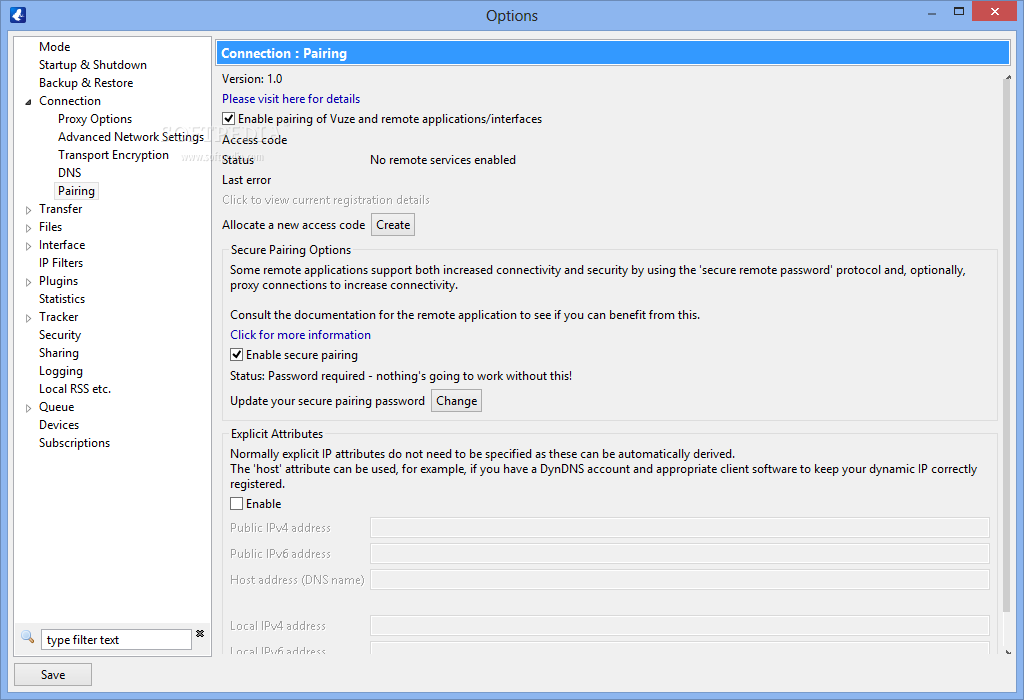Toggle the Enable secure pairing checkbox
1024x700 pixels.
click(x=236, y=355)
